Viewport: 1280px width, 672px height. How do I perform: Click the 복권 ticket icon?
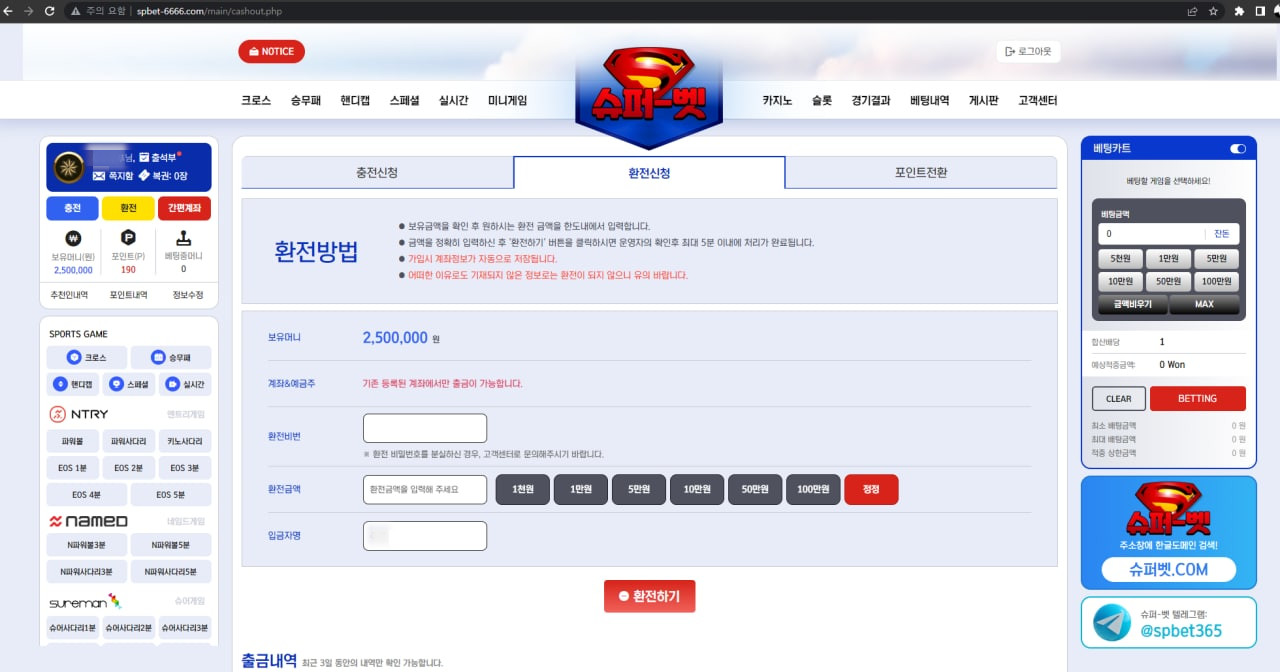click(x=144, y=175)
